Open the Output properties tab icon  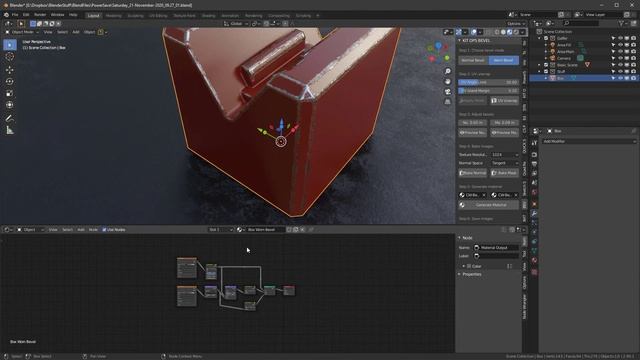(x=534, y=164)
